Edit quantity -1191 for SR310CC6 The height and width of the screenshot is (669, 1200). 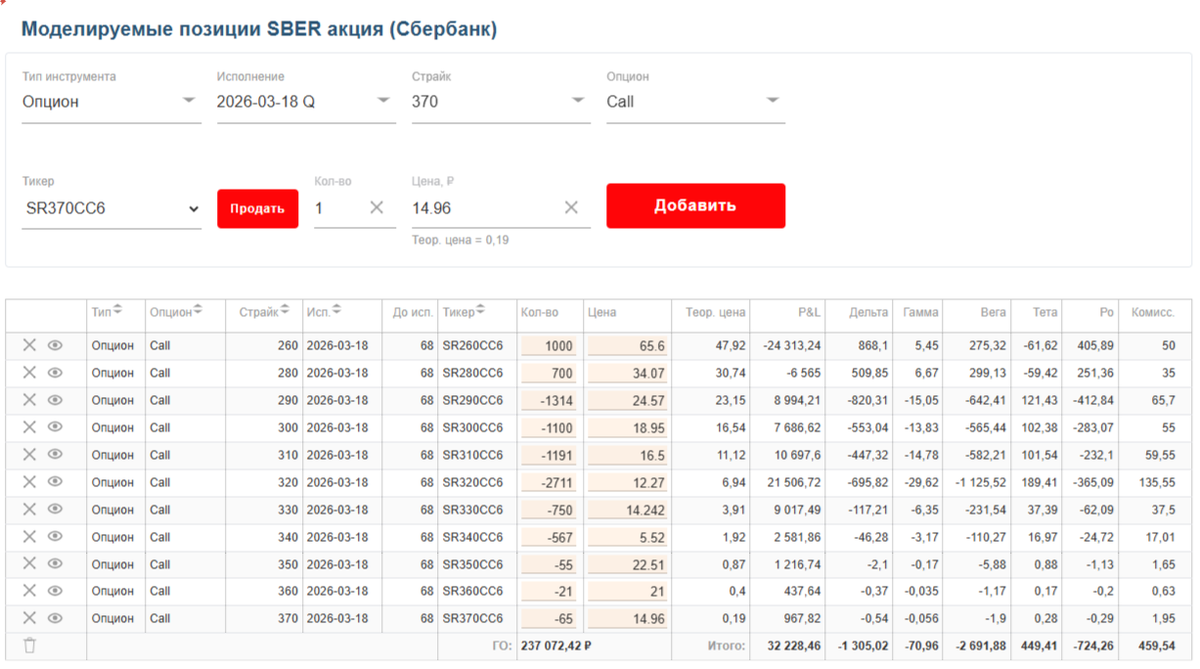(549, 454)
